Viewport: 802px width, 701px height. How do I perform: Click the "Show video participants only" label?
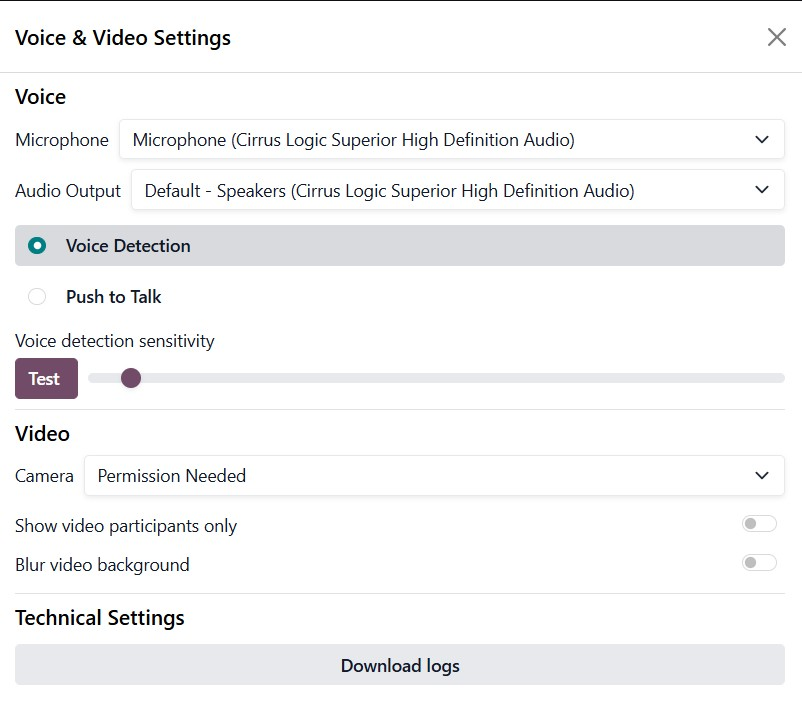click(126, 526)
